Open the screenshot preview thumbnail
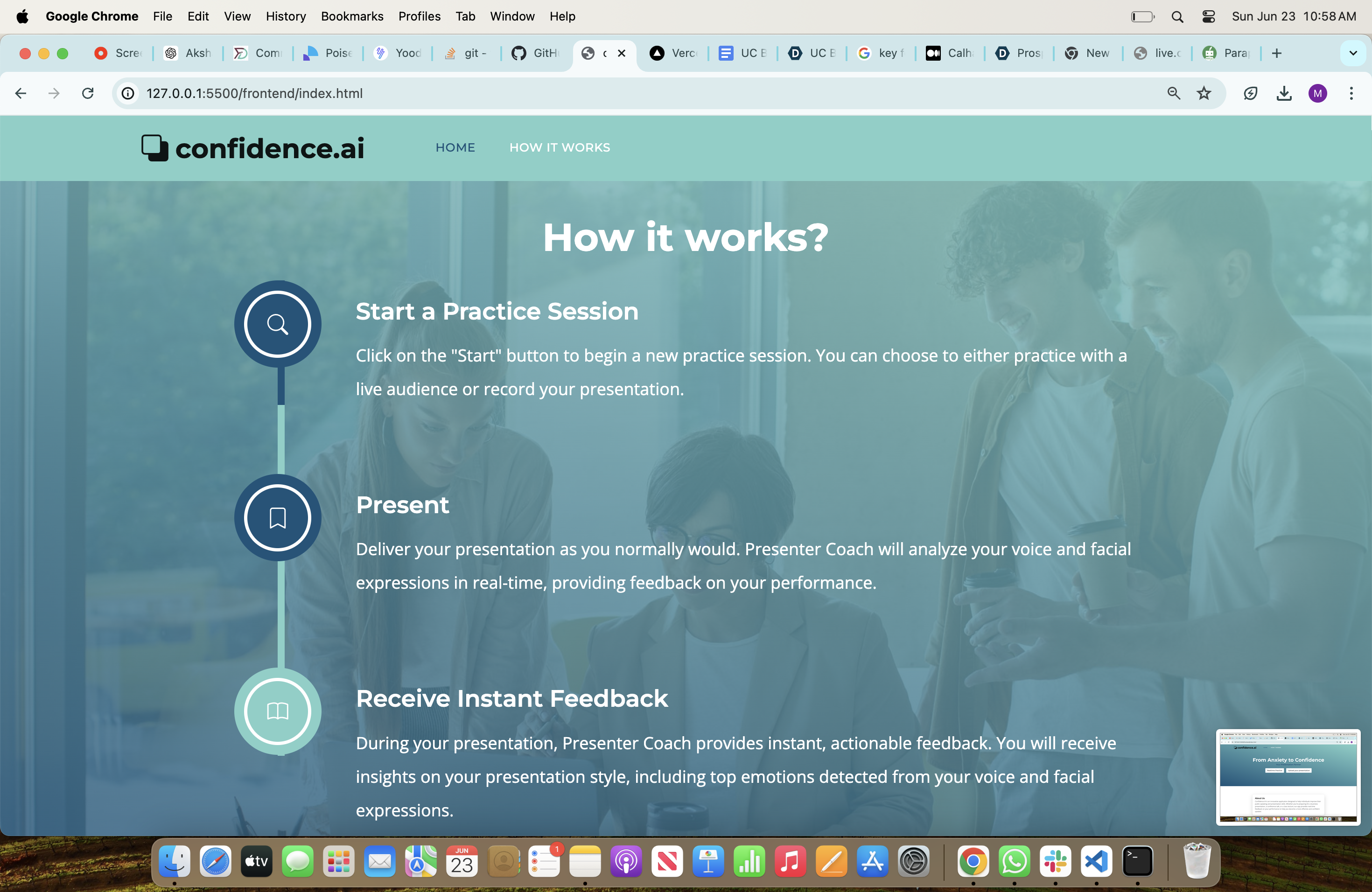 tap(1288, 777)
